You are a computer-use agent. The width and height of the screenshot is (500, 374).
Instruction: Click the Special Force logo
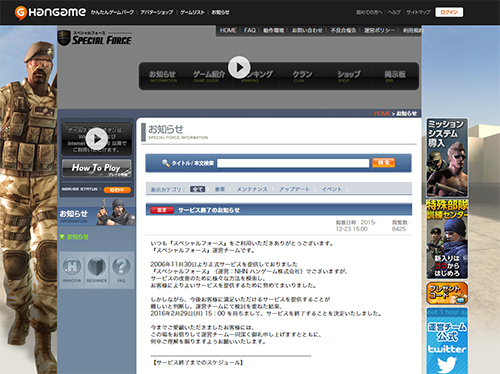point(95,38)
